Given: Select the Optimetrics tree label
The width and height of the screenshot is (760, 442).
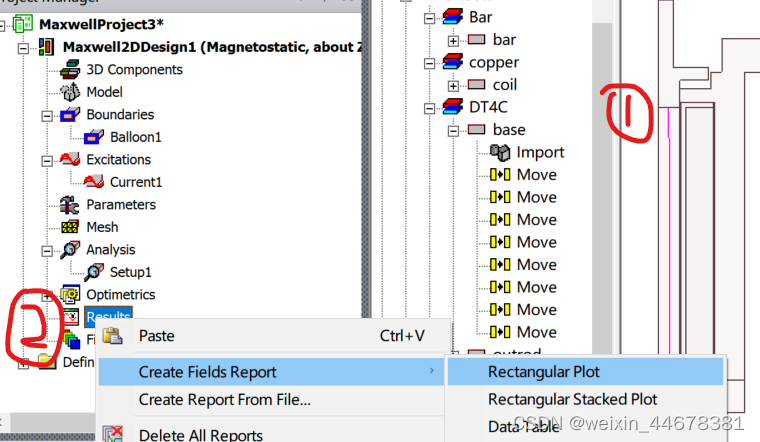Looking at the screenshot, I should [x=121, y=295].
